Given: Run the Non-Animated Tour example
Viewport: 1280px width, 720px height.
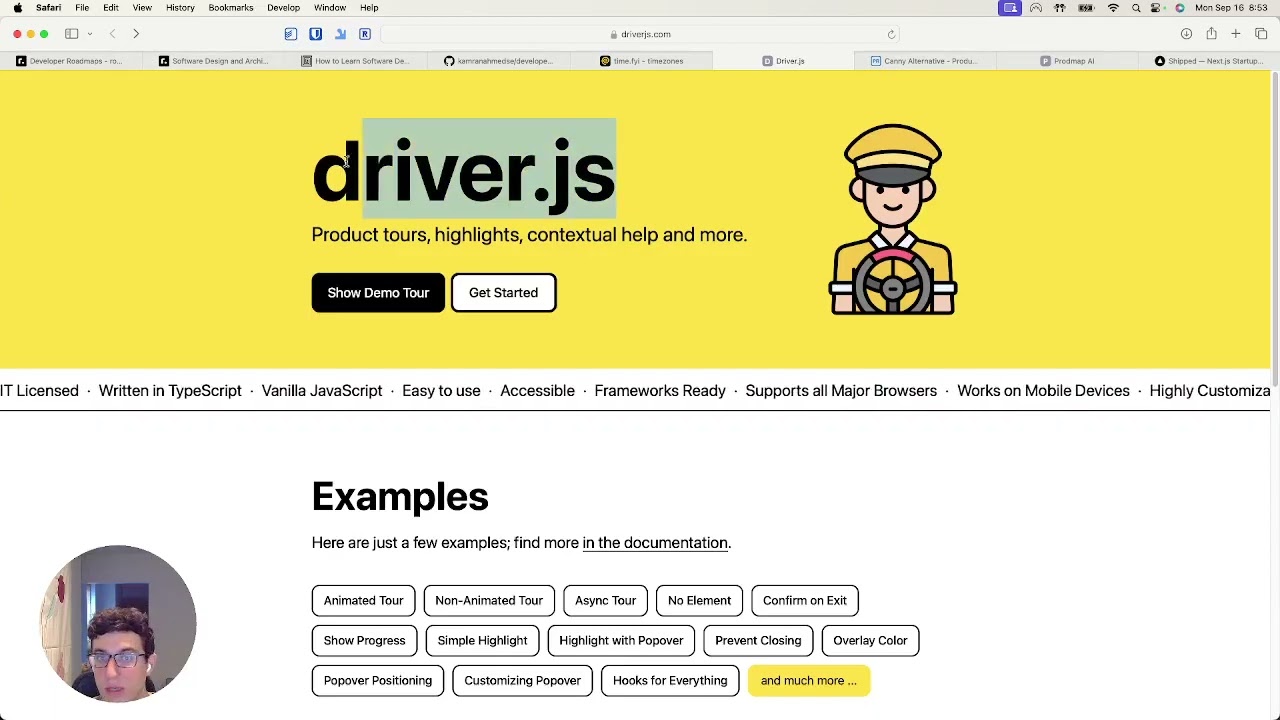Looking at the screenshot, I should coord(489,601).
